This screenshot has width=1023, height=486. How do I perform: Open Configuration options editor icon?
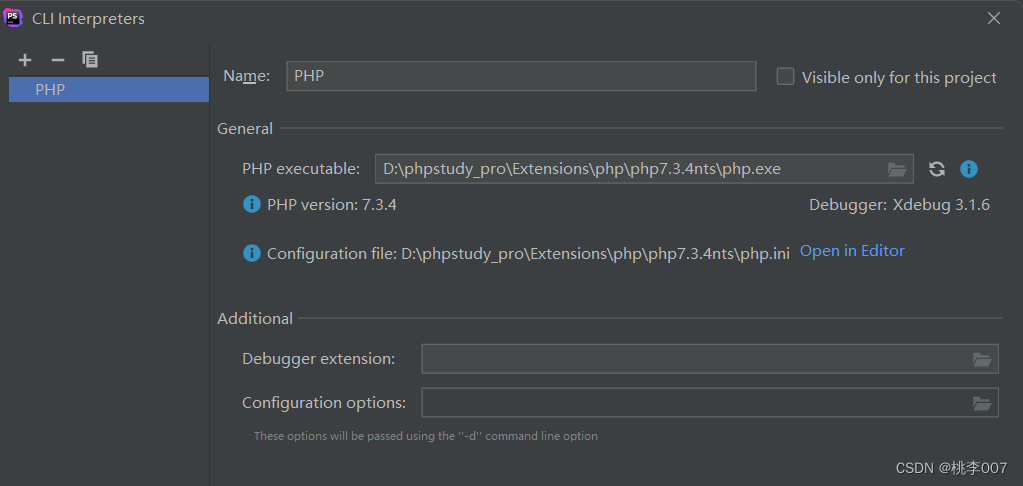coord(982,404)
